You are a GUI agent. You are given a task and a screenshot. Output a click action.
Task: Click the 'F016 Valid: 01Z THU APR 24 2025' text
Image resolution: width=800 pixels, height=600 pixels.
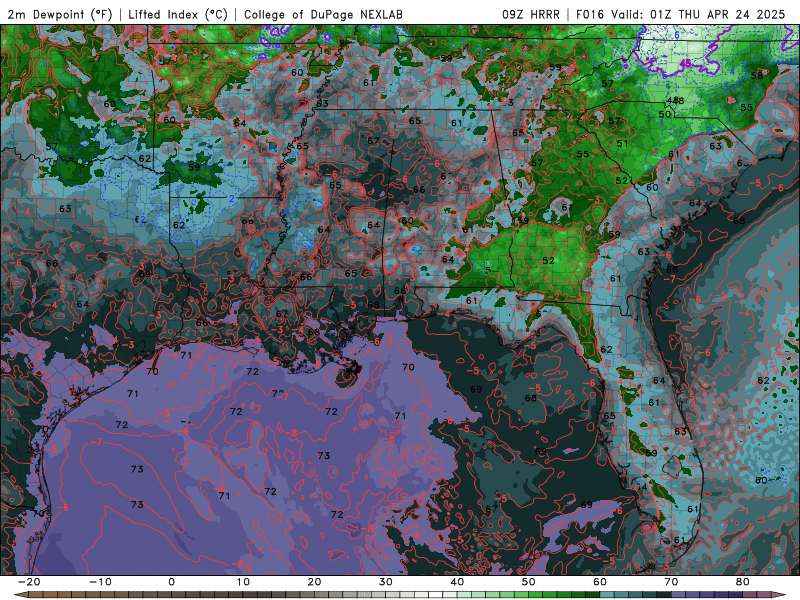coord(680,14)
